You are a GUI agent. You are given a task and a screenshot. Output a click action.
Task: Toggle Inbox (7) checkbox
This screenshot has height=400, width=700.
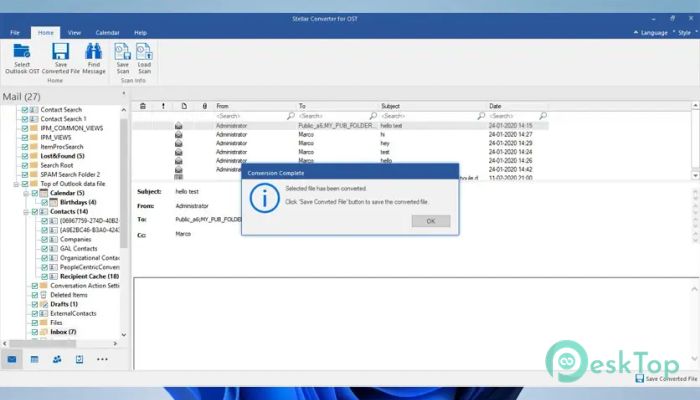[x=35, y=332]
